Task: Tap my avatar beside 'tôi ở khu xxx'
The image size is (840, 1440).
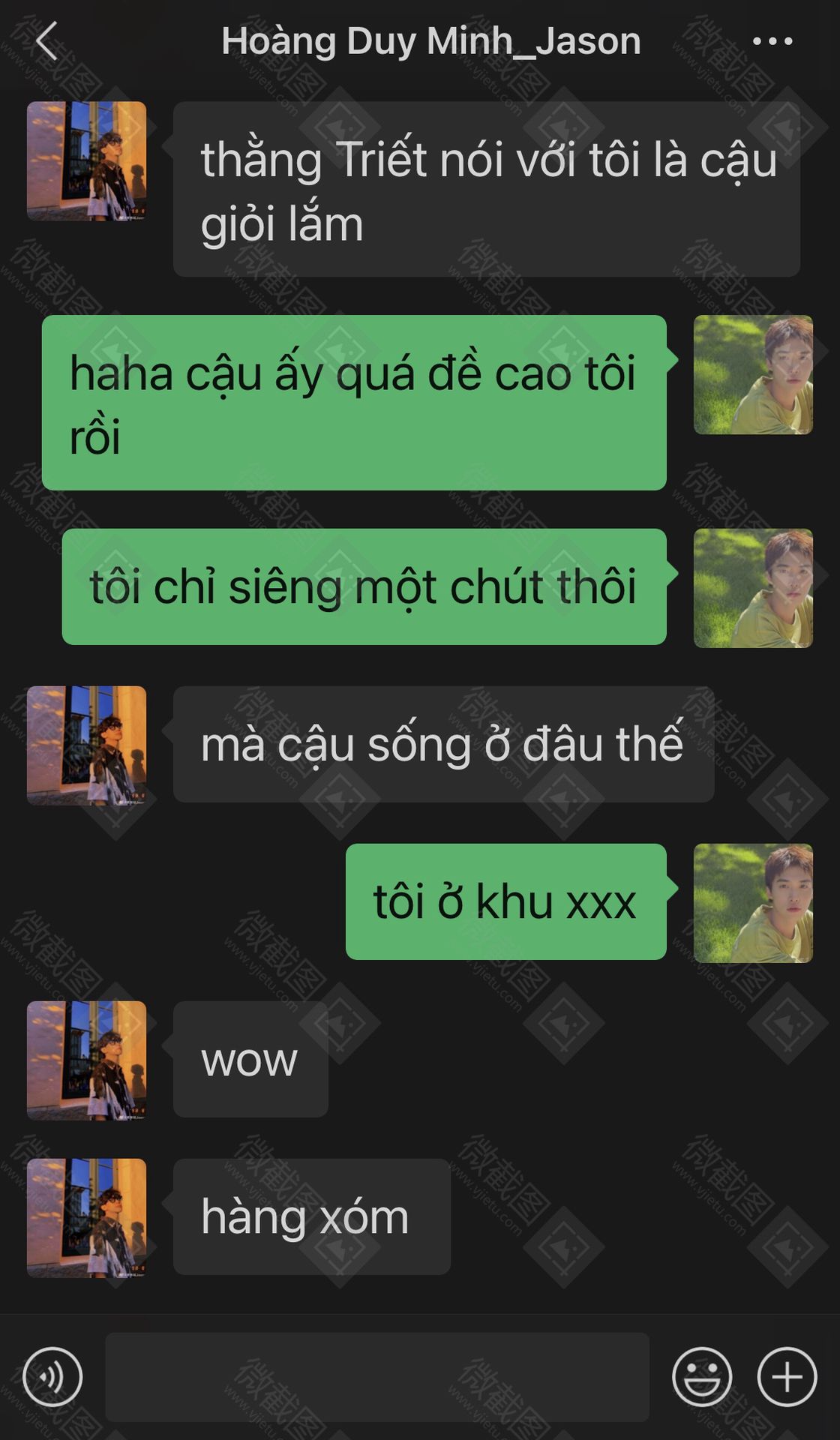Action: coord(753,903)
